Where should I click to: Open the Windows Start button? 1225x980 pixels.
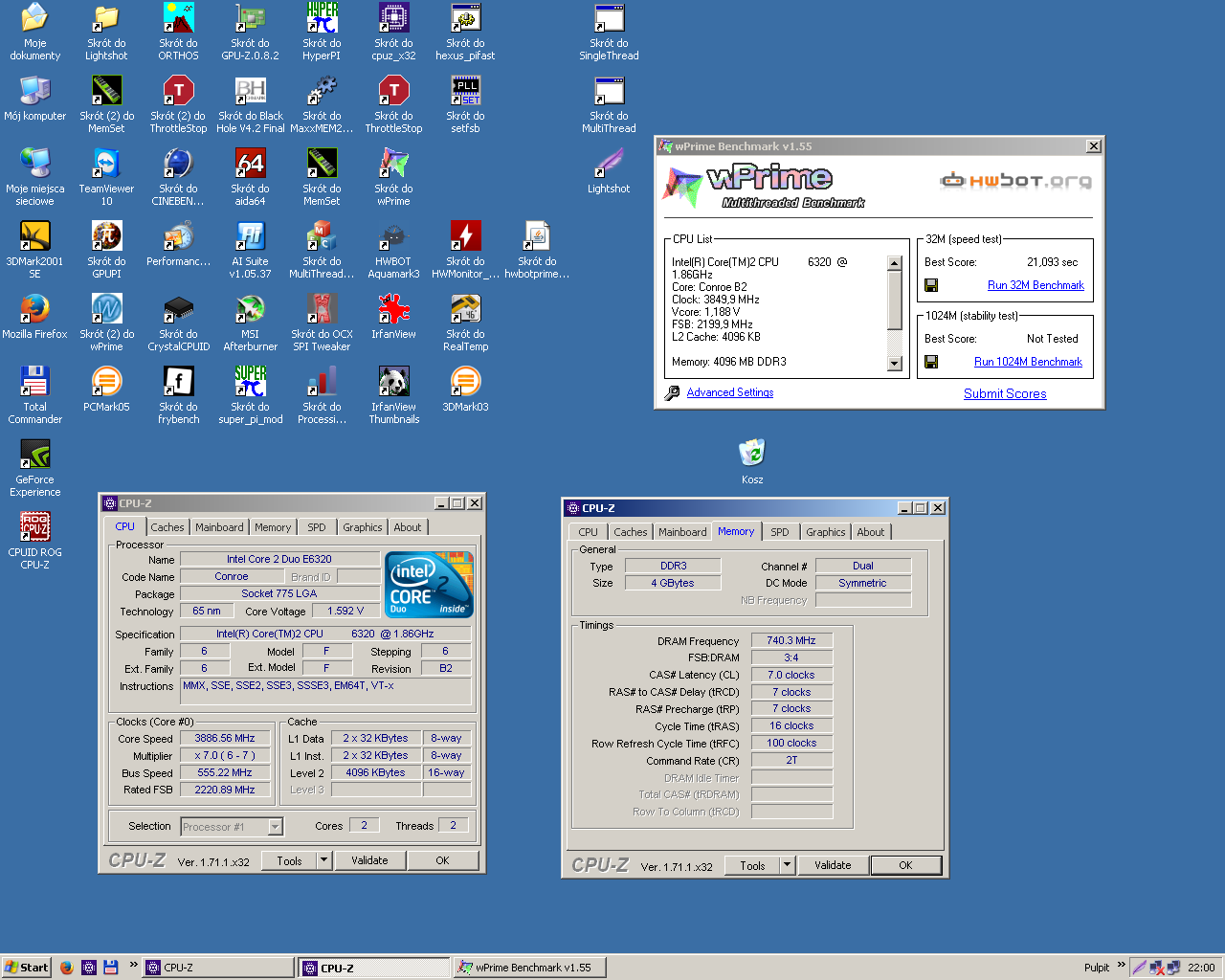(26, 968)
